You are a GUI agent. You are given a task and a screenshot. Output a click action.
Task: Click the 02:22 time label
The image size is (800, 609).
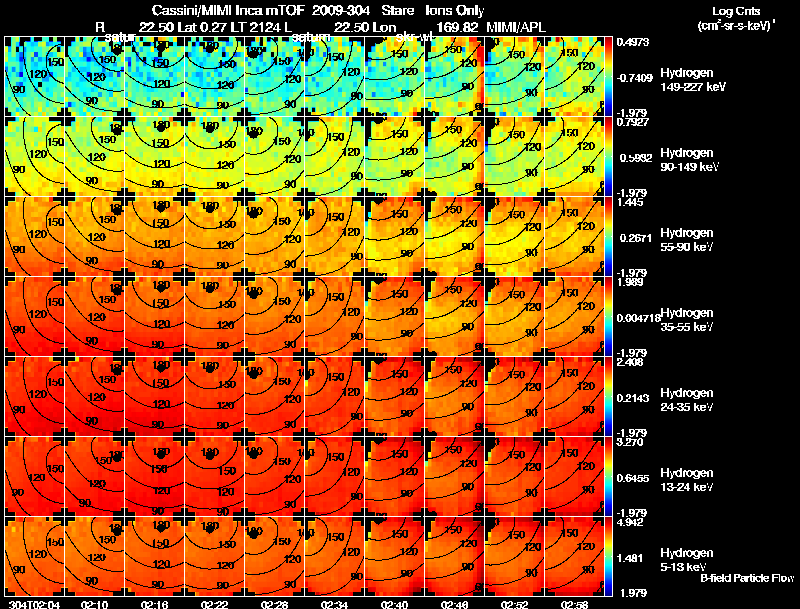click(214, 604)
